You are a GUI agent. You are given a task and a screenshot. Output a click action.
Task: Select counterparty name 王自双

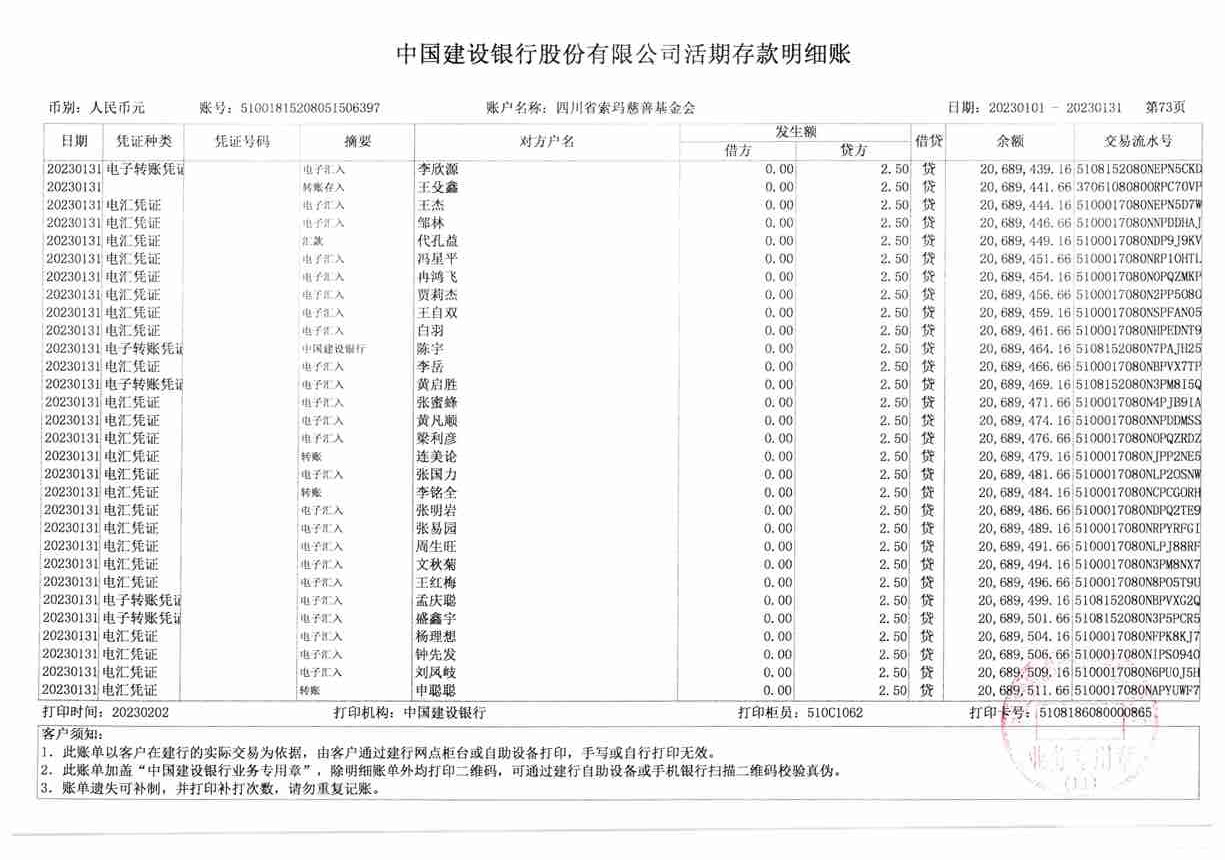437,313
